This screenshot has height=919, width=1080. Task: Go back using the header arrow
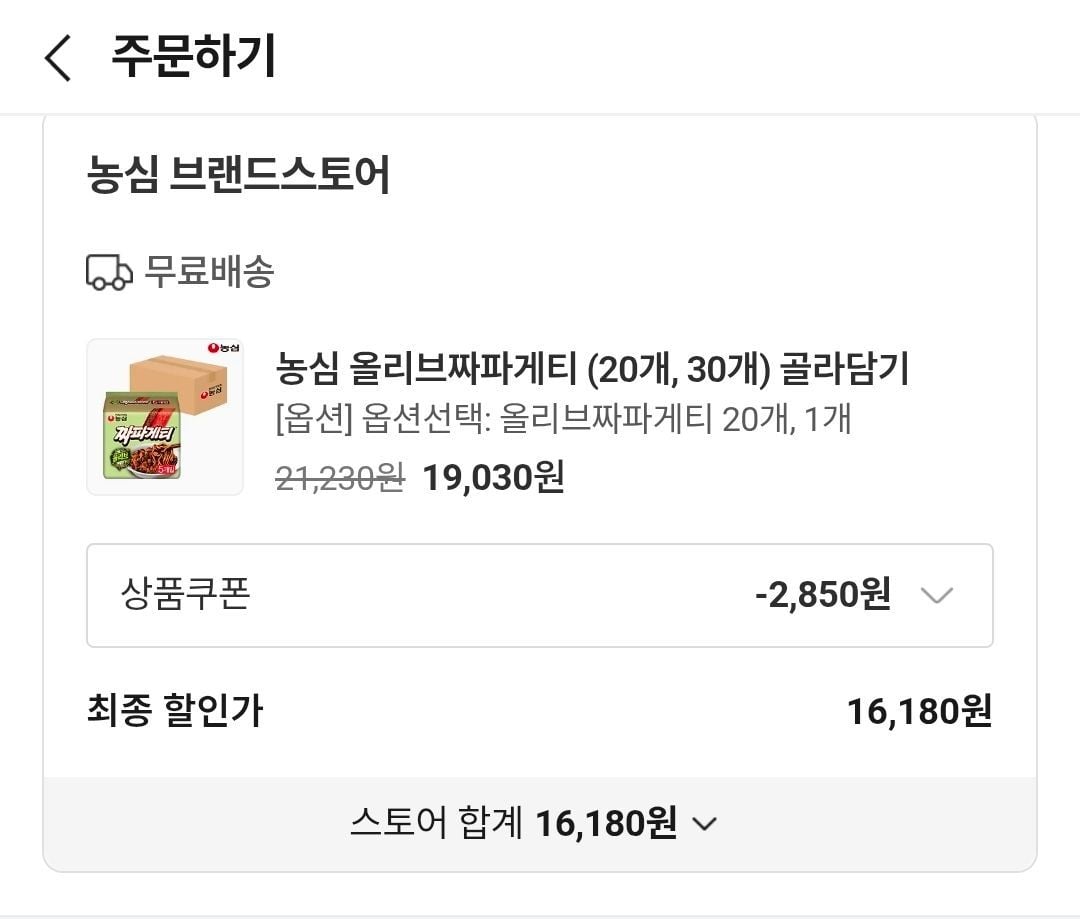pyautogui.click(x=58, y=58)
